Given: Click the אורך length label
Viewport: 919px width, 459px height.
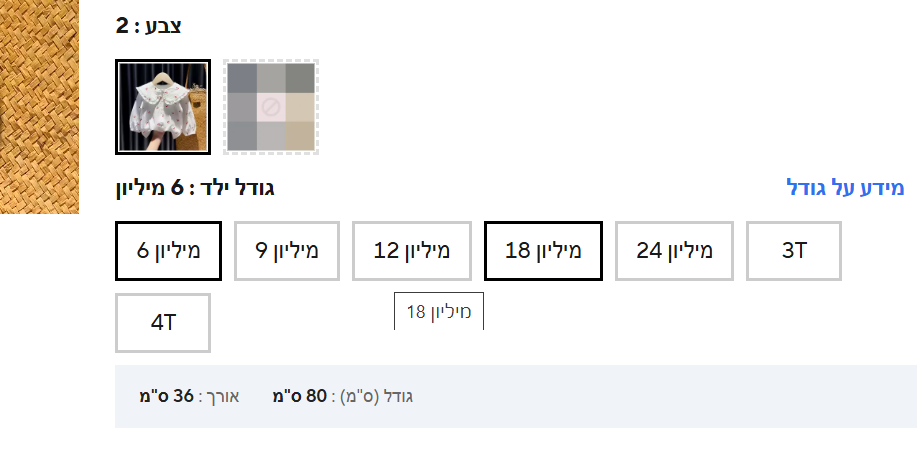Looking at the screenshot, I should (221, 396).
